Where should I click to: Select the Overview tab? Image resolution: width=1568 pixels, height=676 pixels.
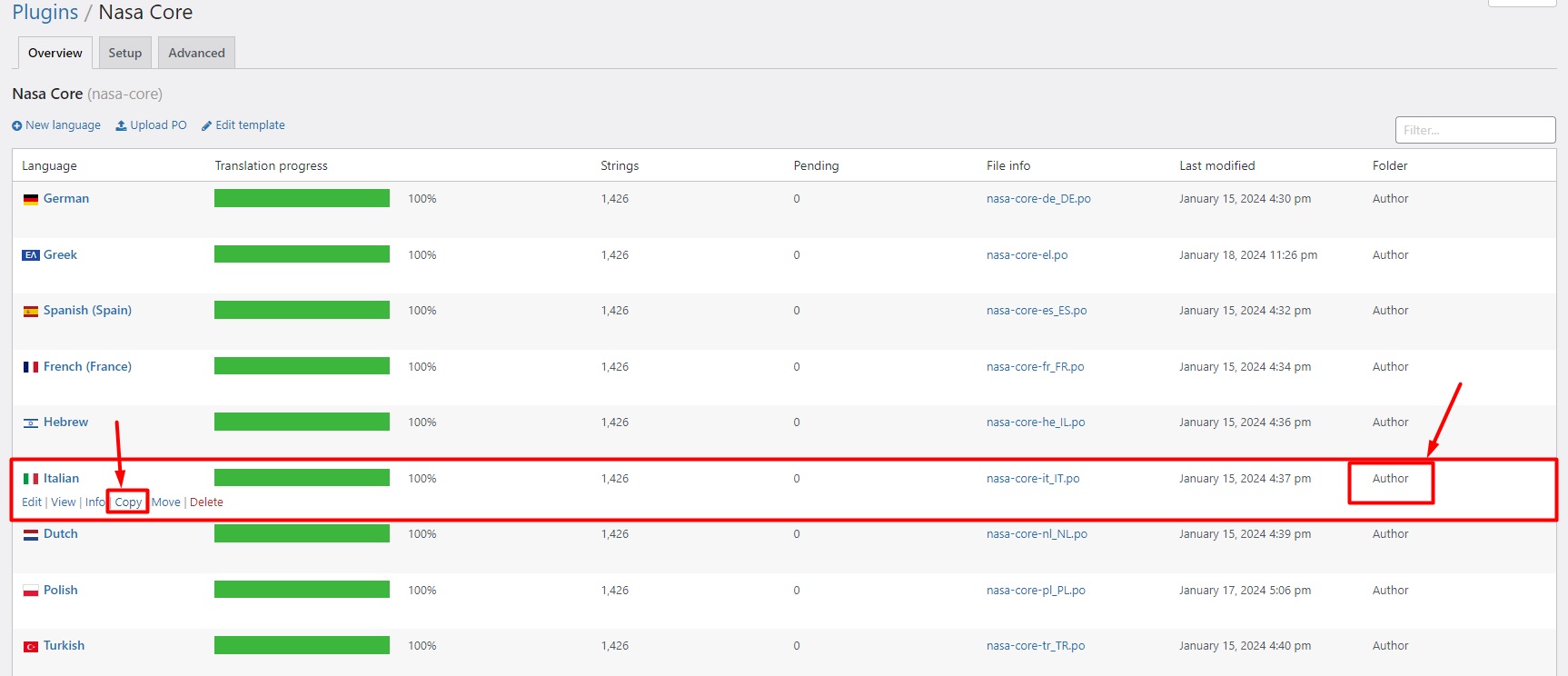point(55,53)
